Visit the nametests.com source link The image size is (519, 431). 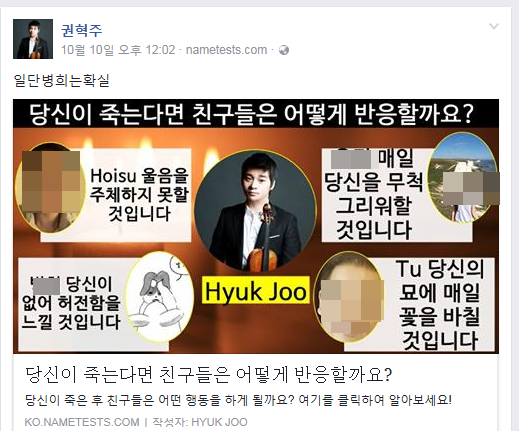pos(226,50)
